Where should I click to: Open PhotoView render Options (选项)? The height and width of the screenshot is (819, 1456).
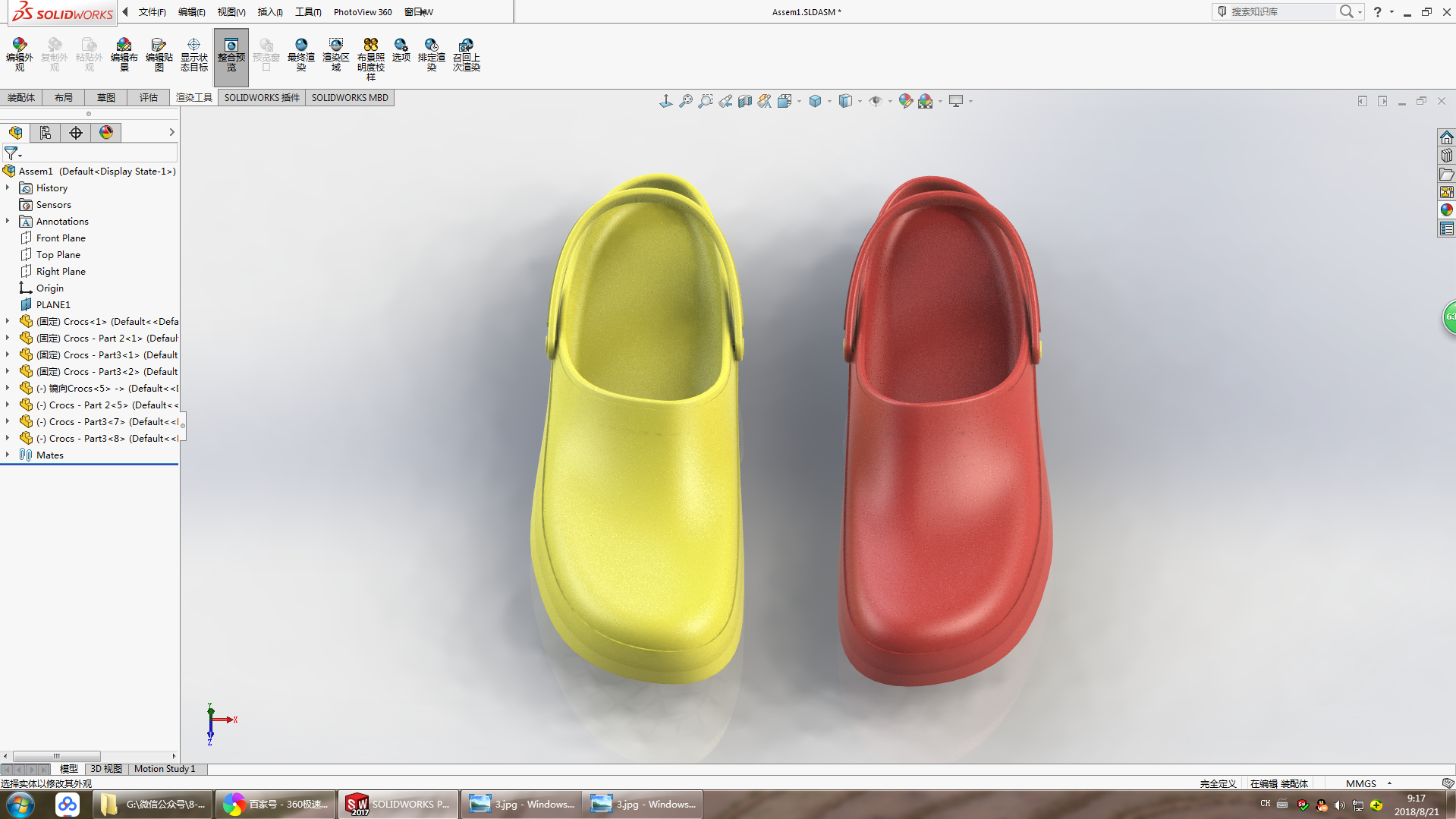click(401, 50)
